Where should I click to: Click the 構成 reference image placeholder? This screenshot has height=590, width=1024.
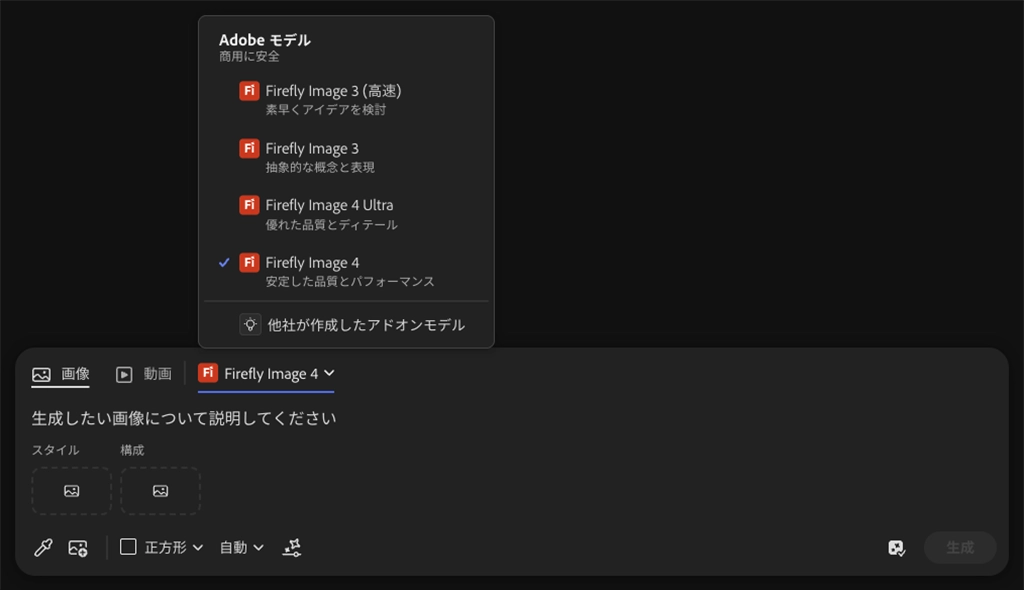point(161,491)
